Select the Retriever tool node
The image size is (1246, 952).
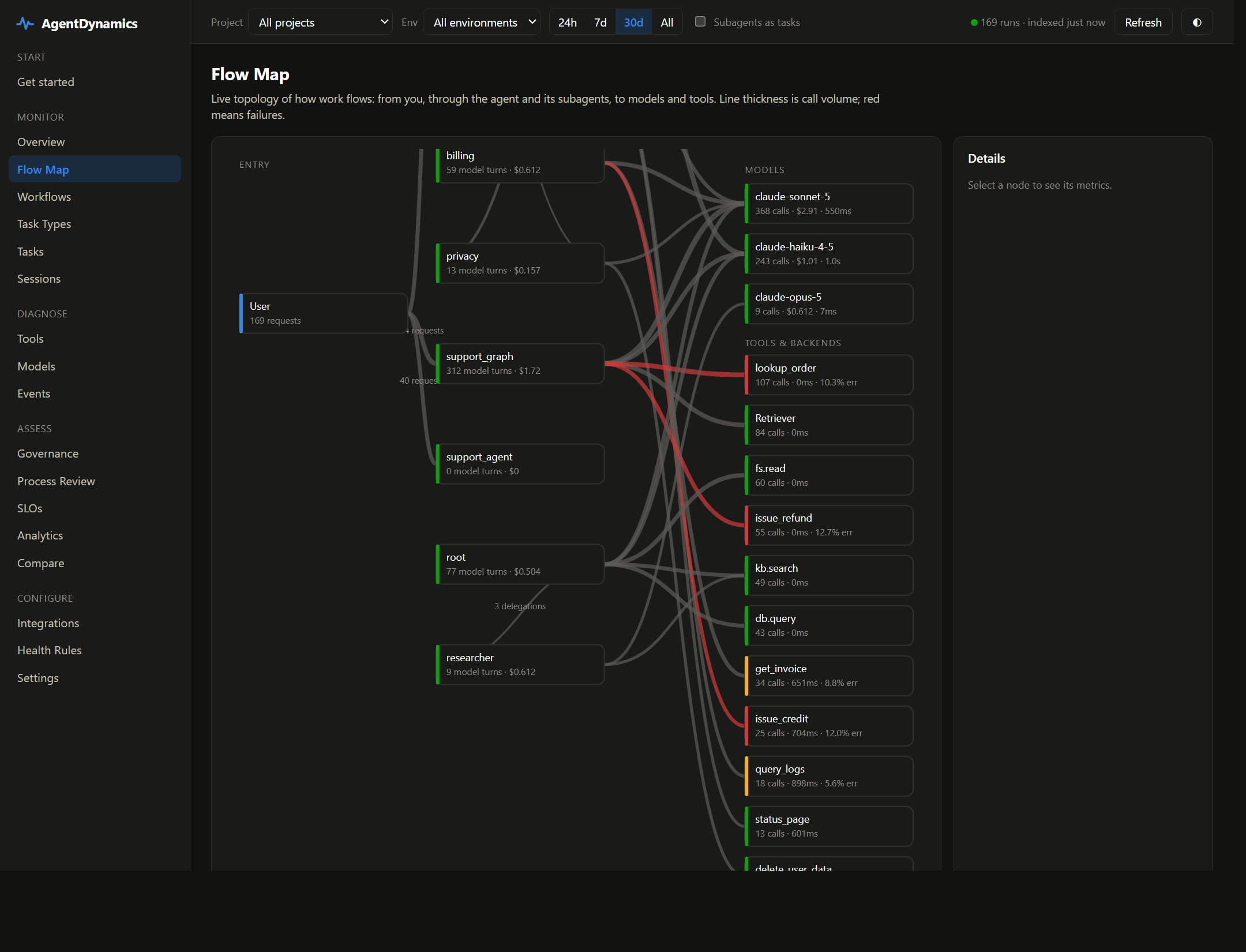tap(829, 425)
